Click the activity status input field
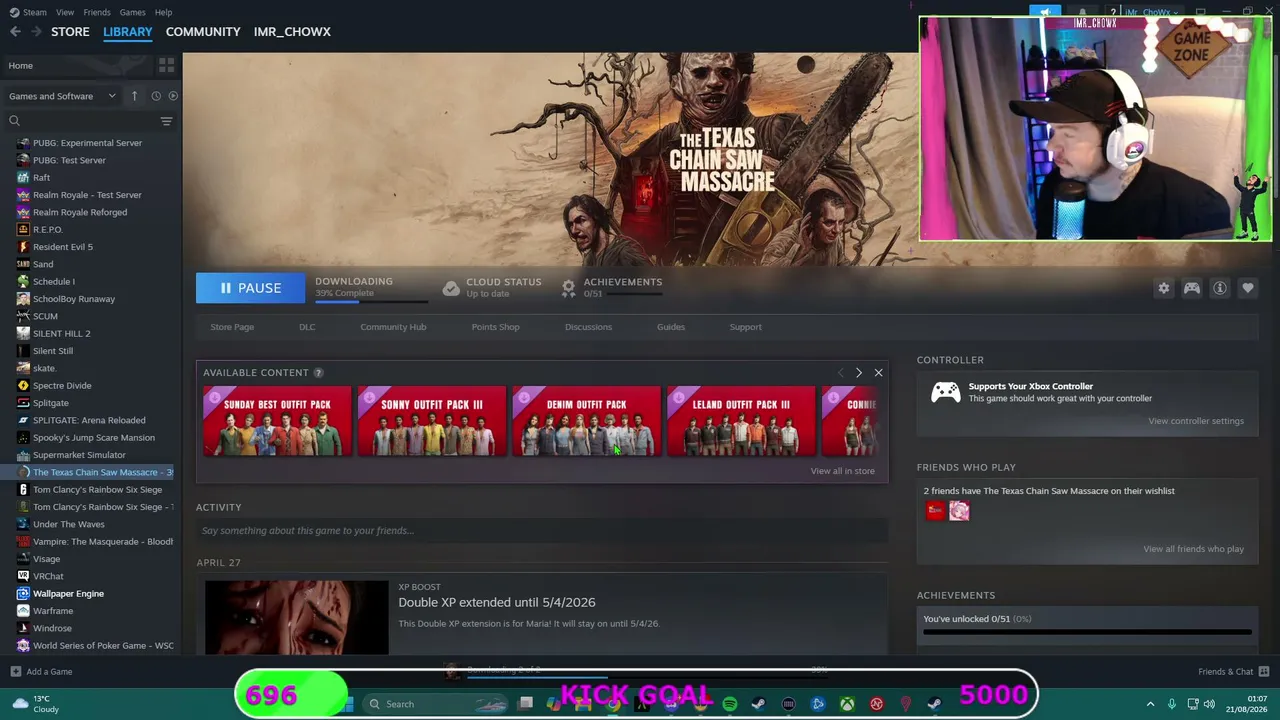This screenshot has width=1280, height=720. (x=542, y=531)
